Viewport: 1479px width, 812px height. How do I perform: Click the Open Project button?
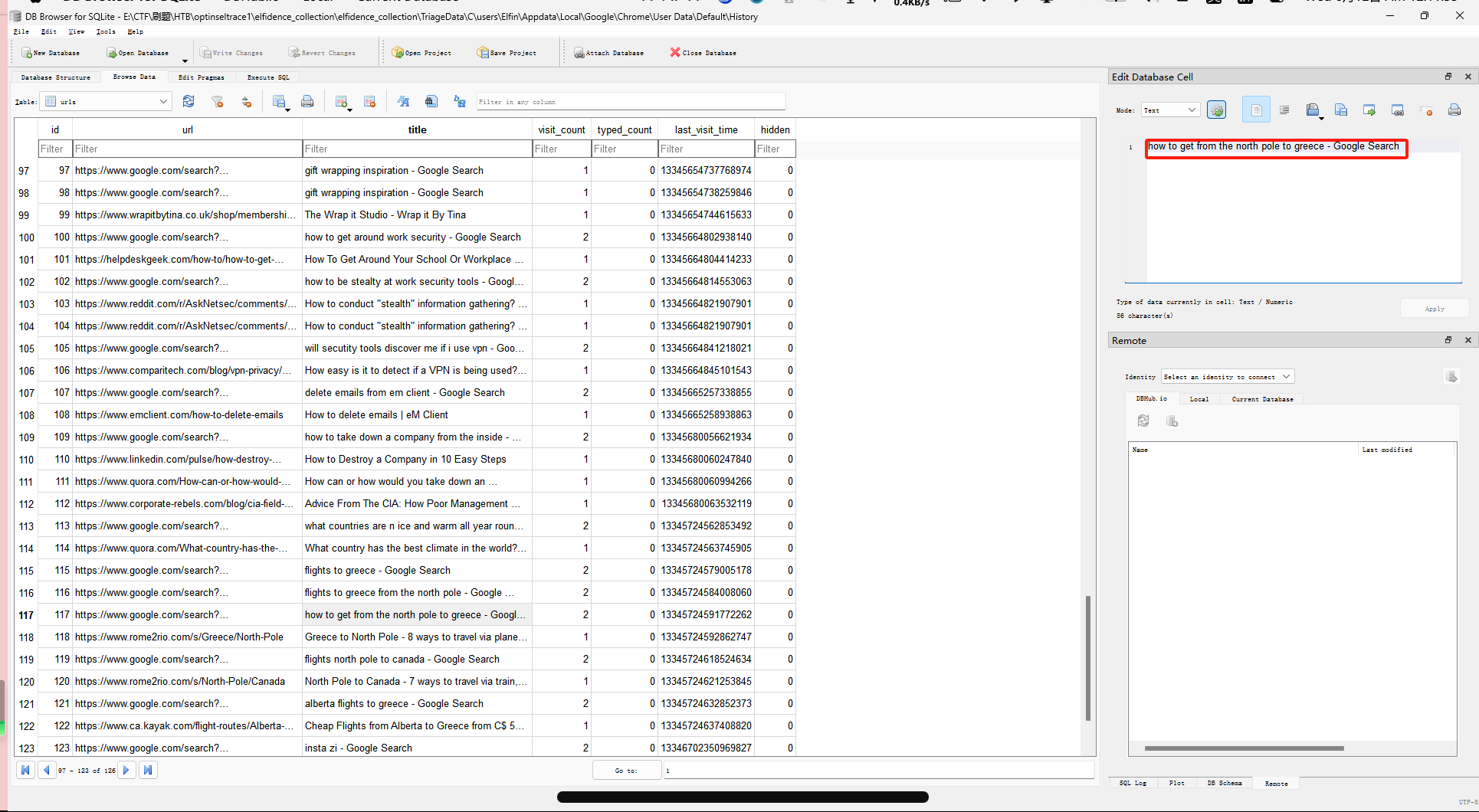click(421, 53)
